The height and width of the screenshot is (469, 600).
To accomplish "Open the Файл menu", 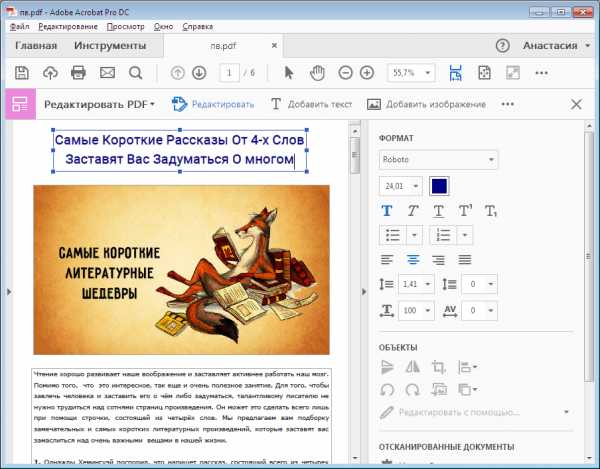I will coord(20,27).
